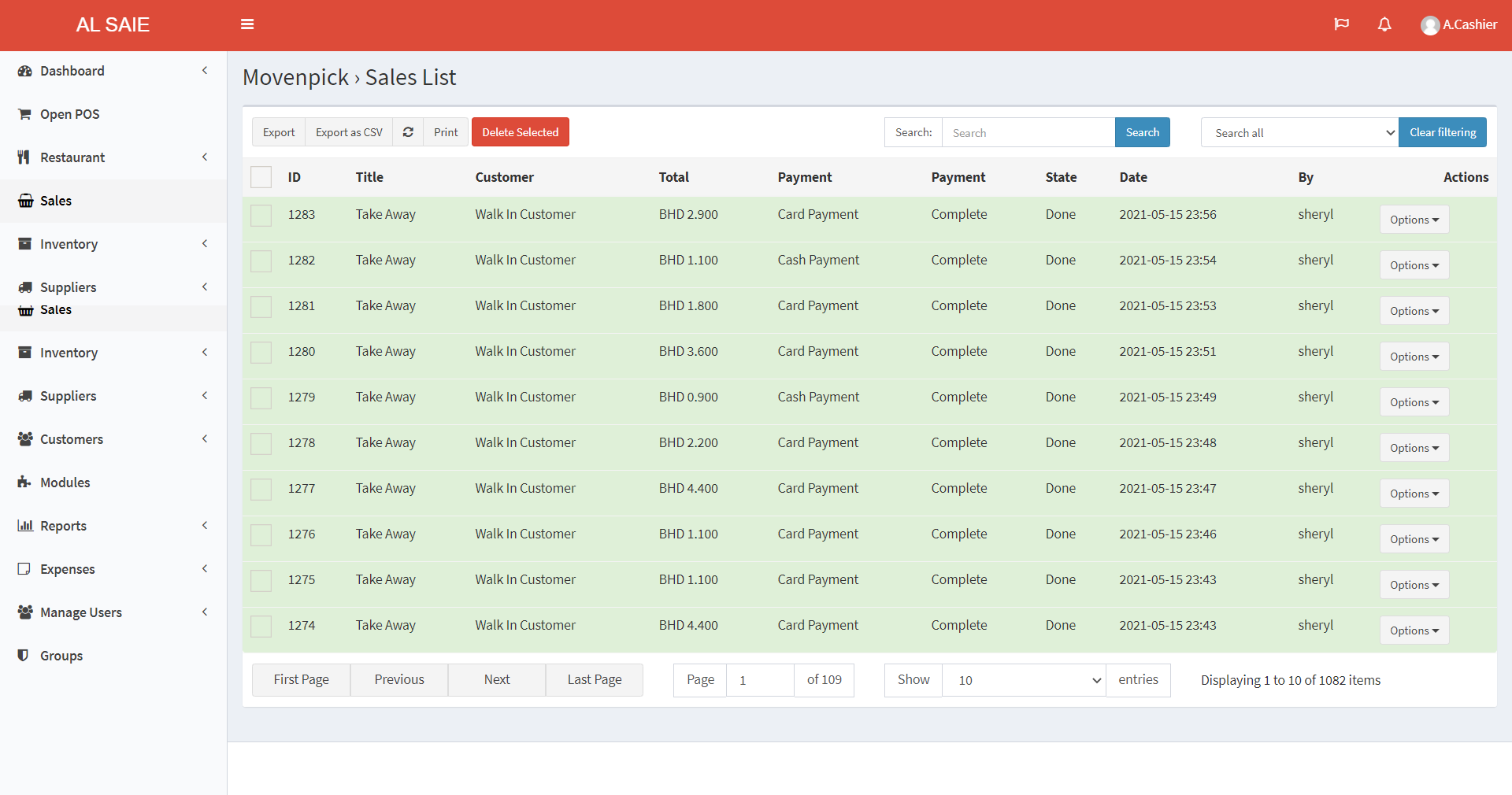
Task: Click the Customers group icon
Action: click(25, 439)
